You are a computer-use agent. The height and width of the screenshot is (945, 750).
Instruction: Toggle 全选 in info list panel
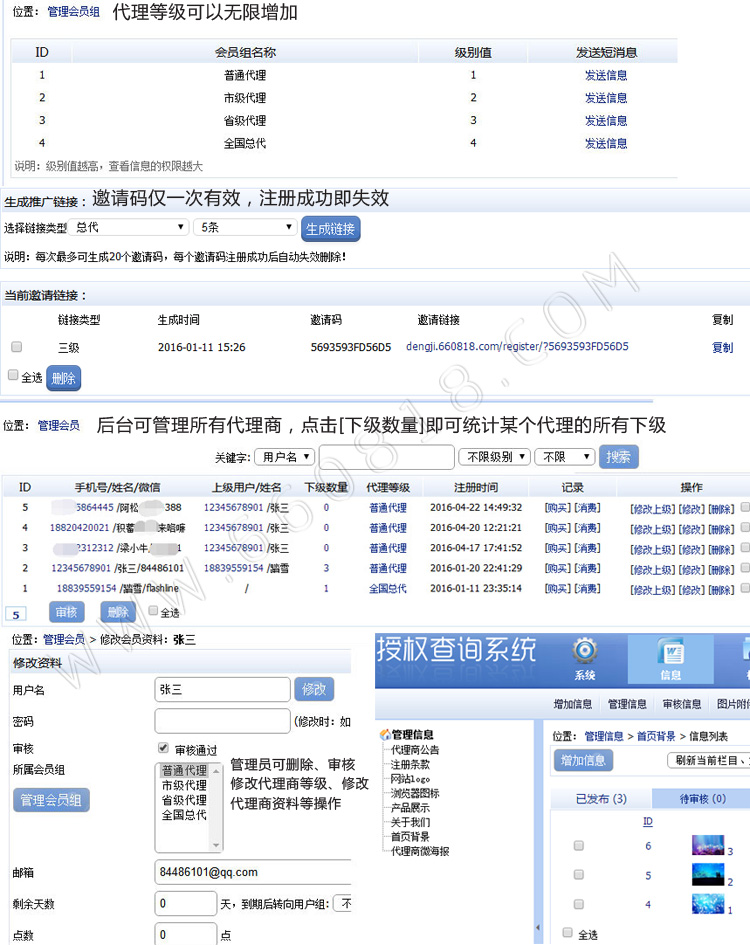click(567, 932)
